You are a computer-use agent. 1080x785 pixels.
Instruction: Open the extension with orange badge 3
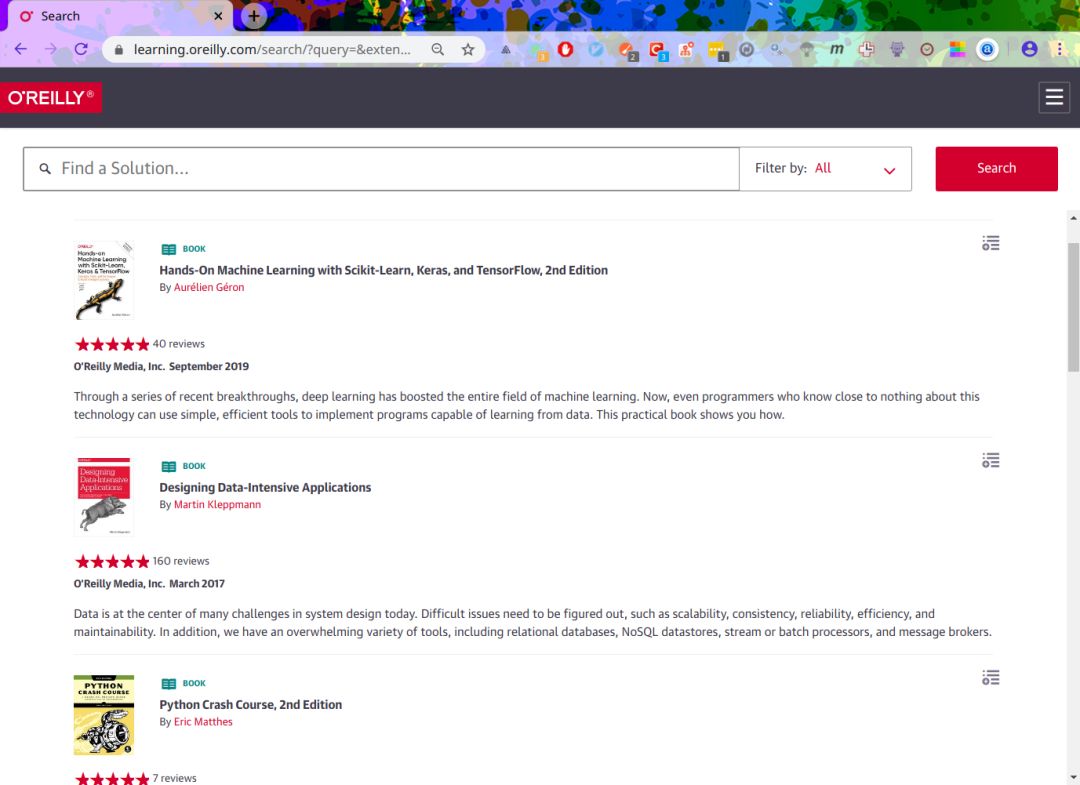pos(537,51)
